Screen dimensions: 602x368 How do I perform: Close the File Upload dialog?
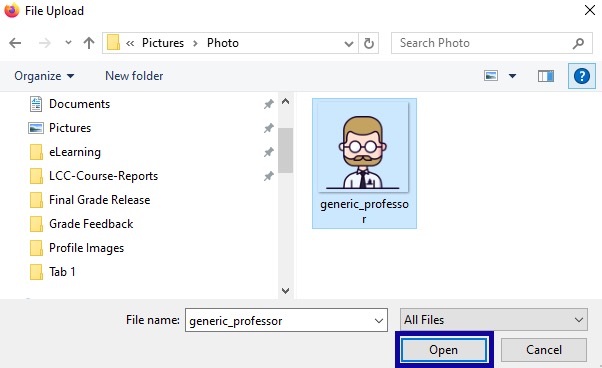[x=590, y=10]
